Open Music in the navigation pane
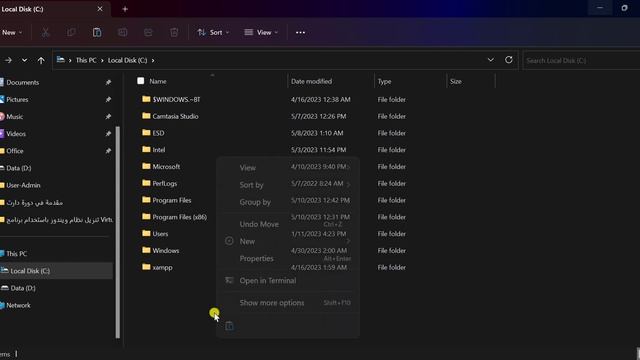 (x=14, y=117)
